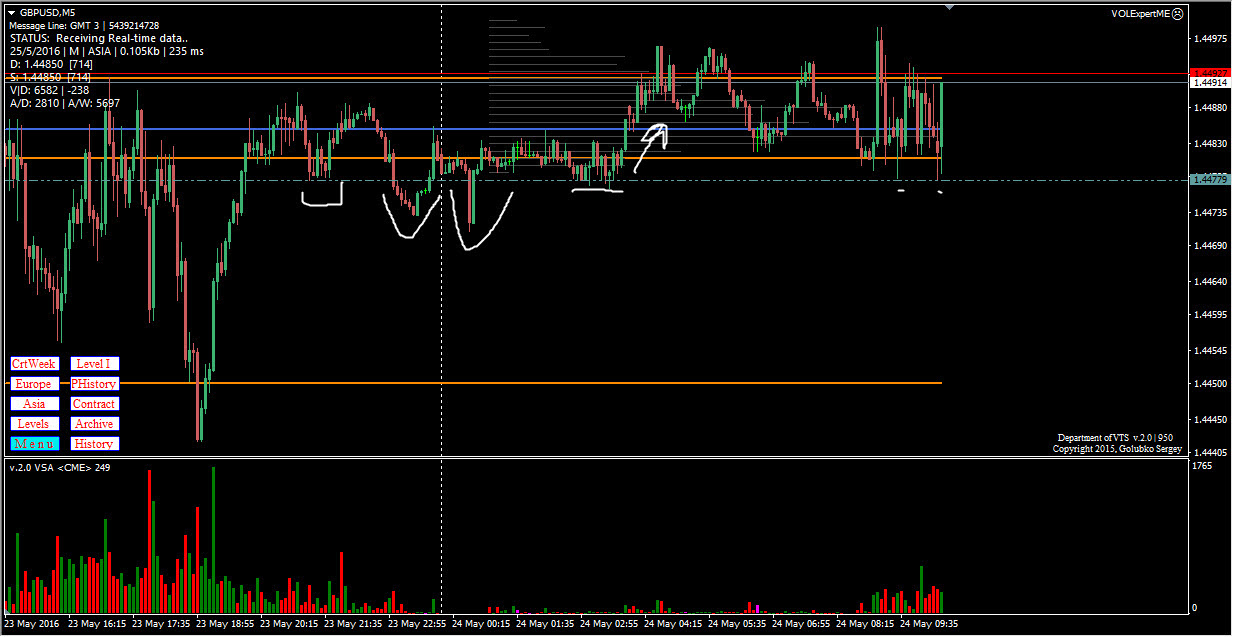1233x637 pixels.
Task: Click the "D: 1.44850 [714]" label
Action: click(50, 64)
